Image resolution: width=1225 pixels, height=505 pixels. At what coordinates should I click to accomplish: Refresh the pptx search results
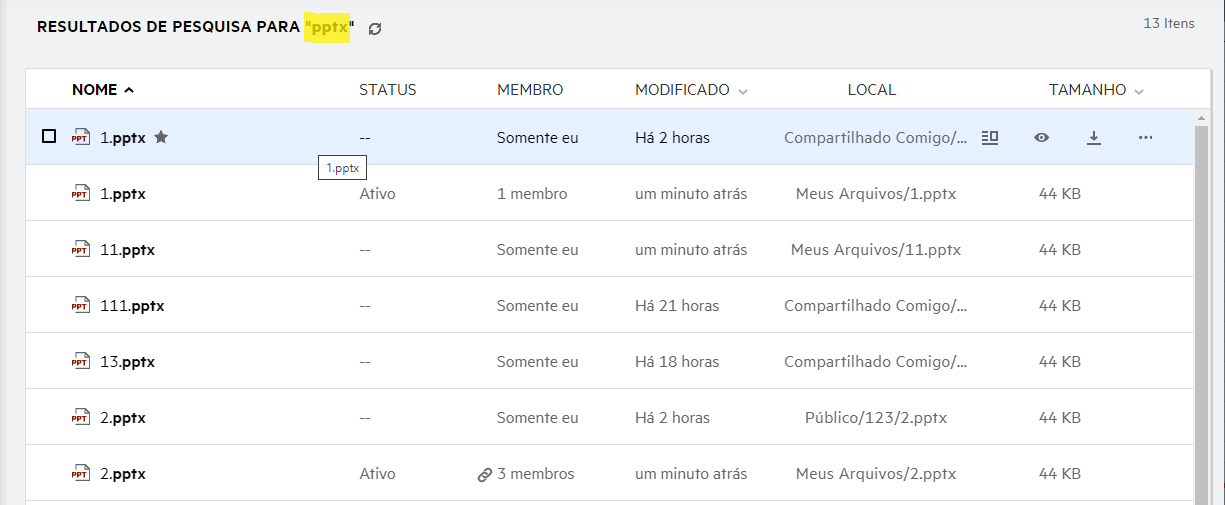click(375, 29)
